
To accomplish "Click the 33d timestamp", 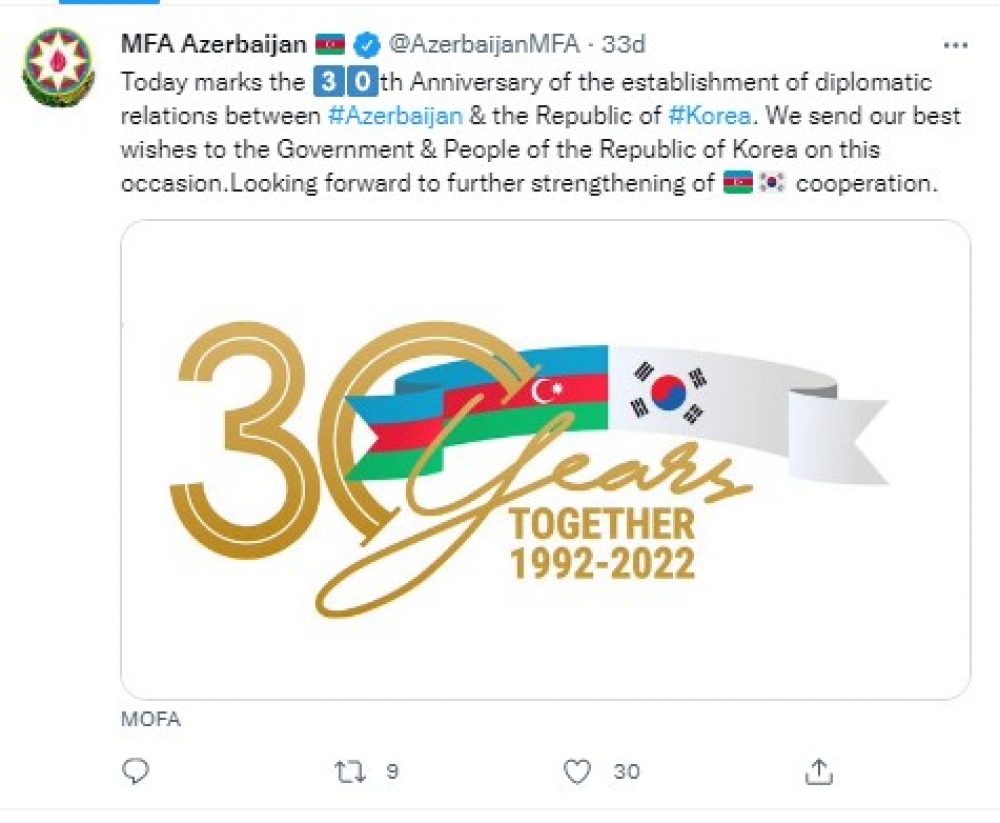I will tap(623, 44).
